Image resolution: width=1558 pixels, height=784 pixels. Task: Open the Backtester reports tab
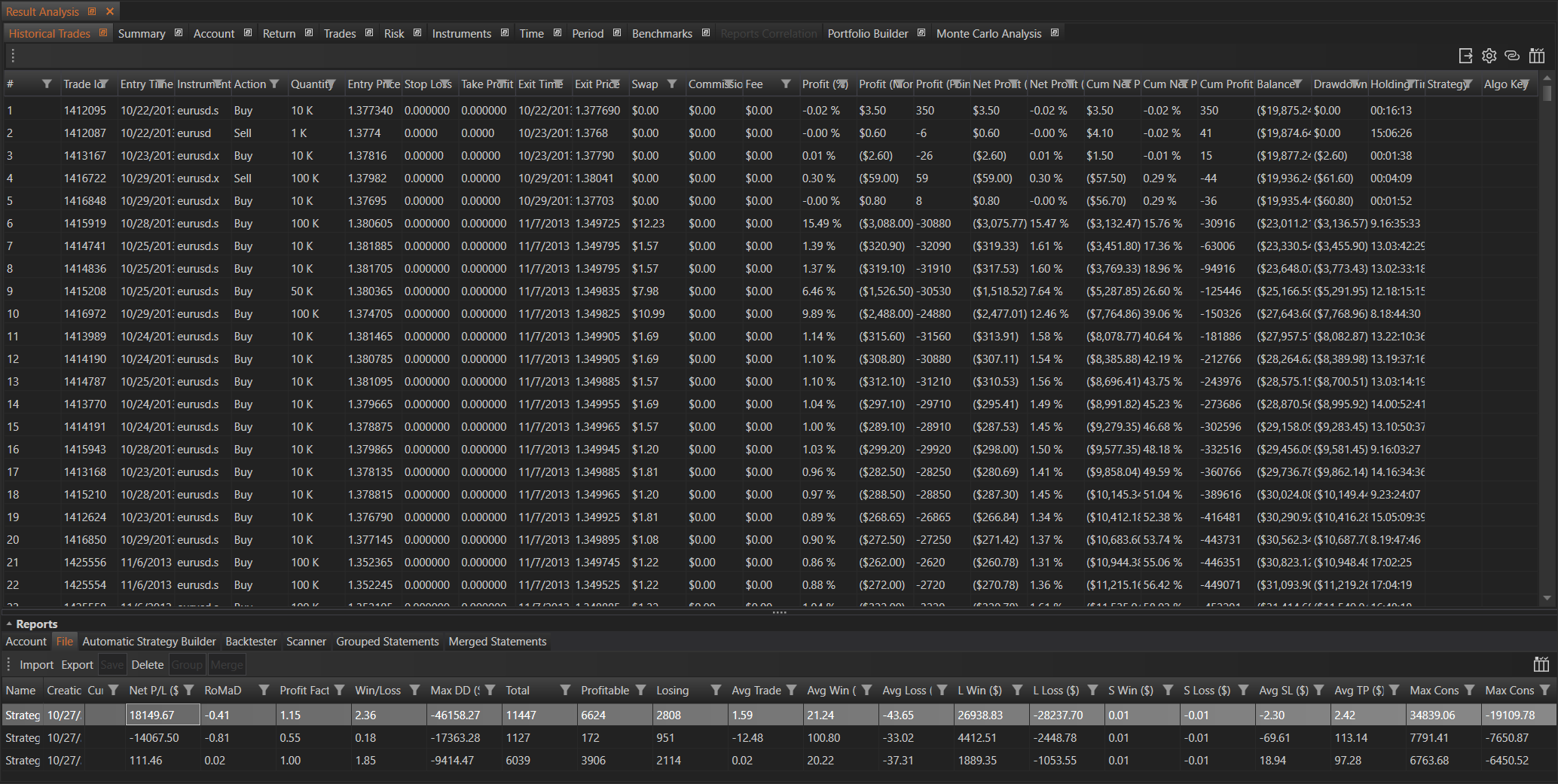(x=251, y=642)
